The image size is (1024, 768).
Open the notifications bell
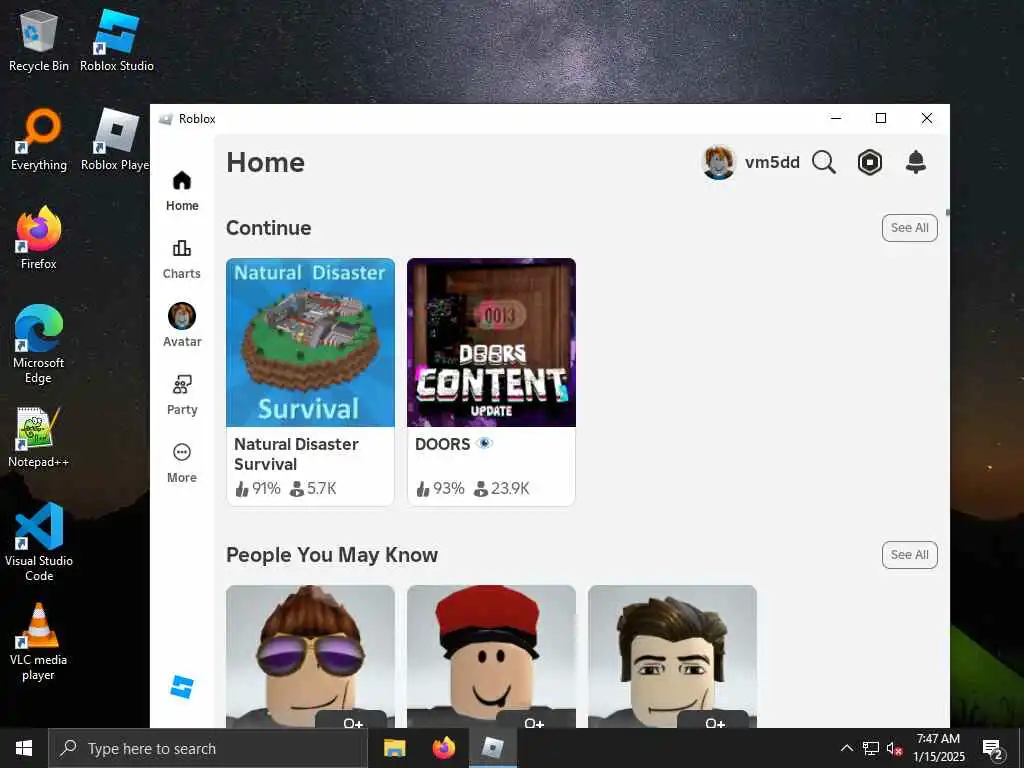(916, 162)
